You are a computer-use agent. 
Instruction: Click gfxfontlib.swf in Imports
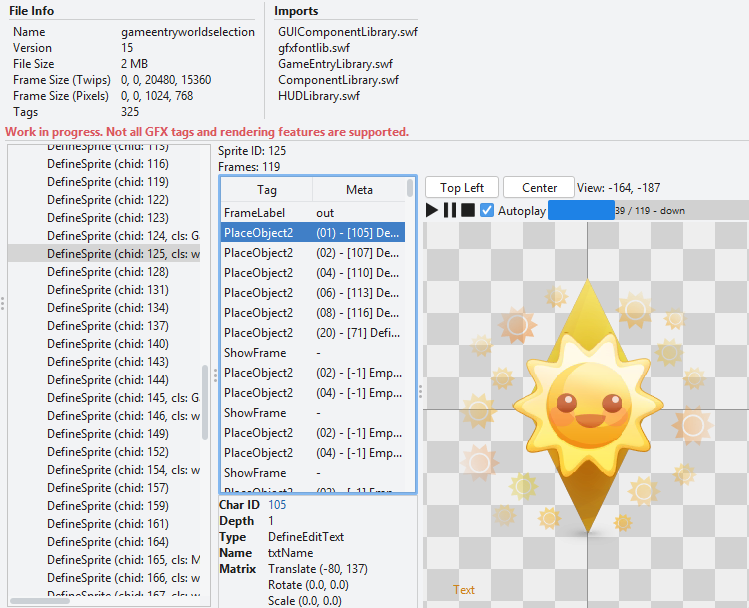coord(314,48)
